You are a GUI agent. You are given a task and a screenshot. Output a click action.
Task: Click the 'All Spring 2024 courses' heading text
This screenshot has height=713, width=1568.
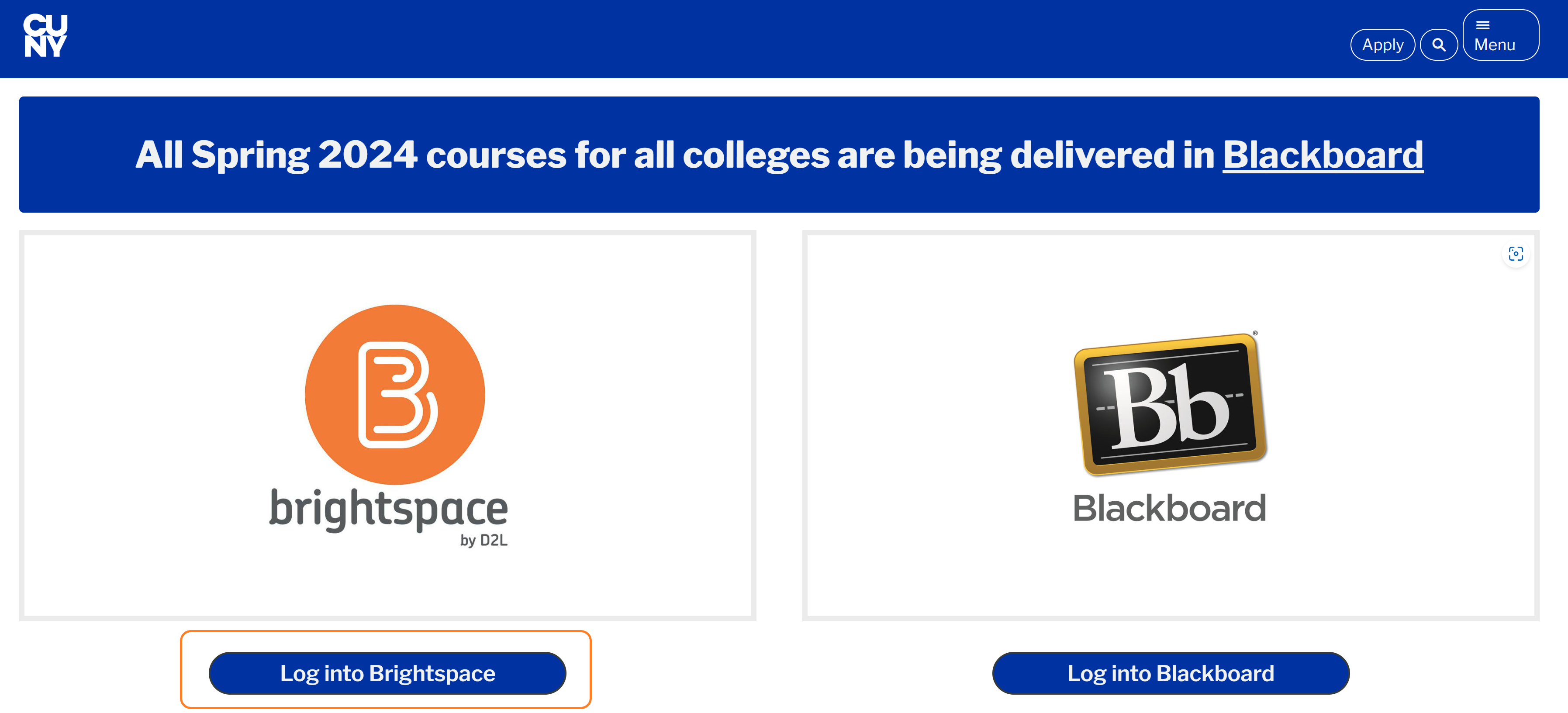(670, 155)
